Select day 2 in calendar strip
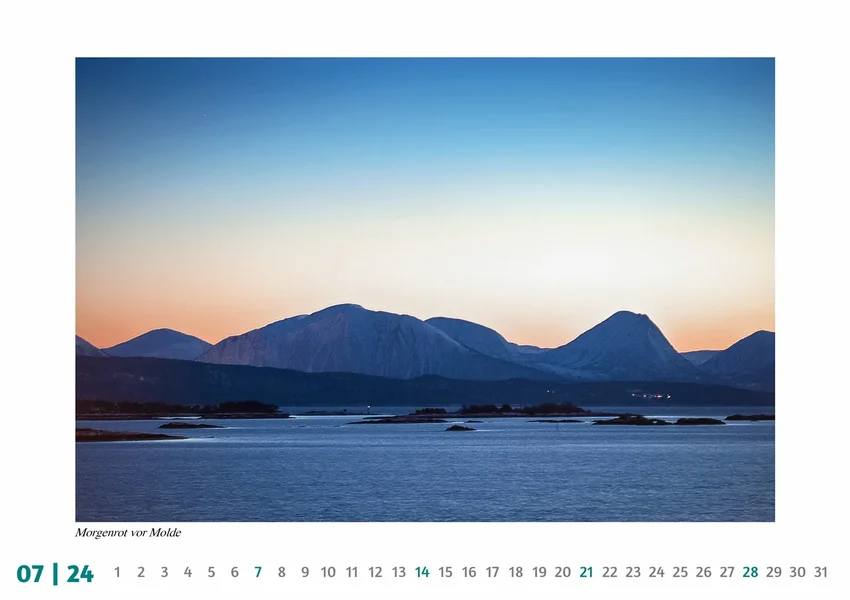Viewport: 850px width, 600px height. (x=141, y=572)
